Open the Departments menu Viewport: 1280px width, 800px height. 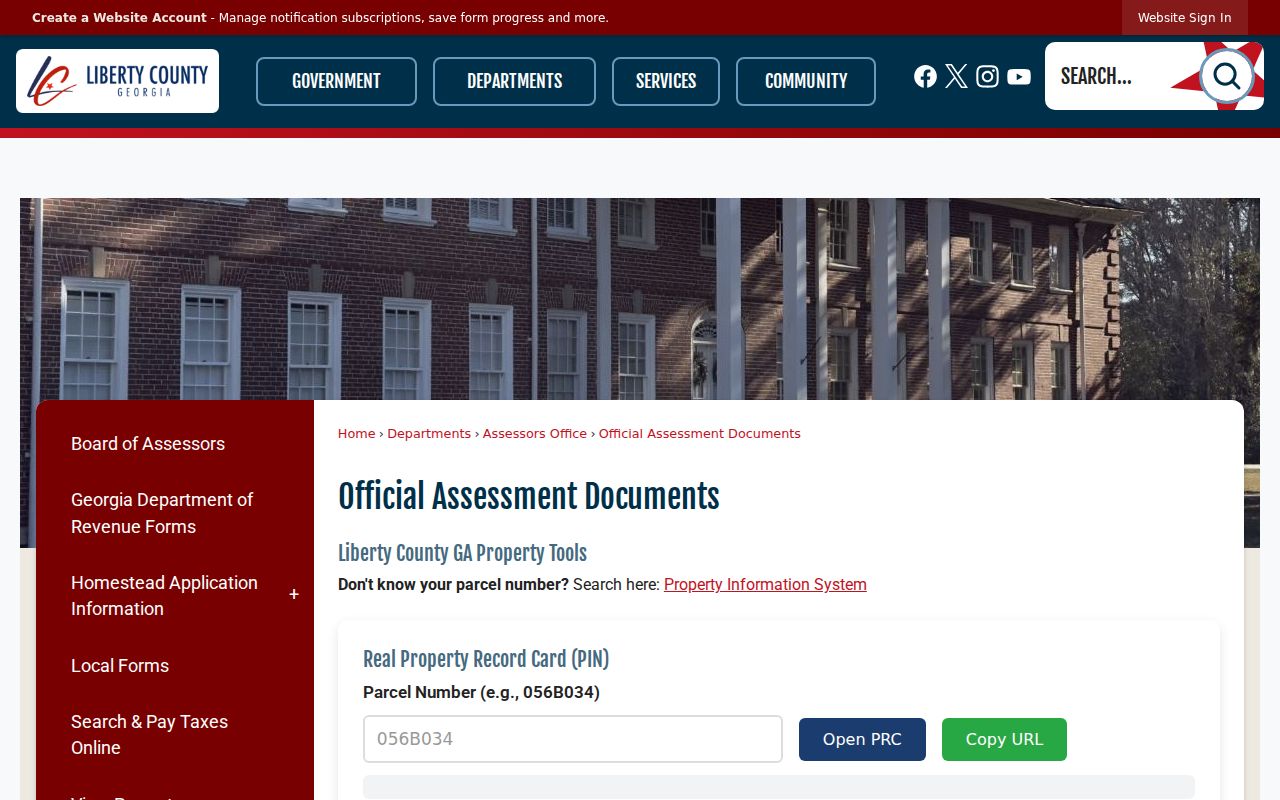[514, 81]
